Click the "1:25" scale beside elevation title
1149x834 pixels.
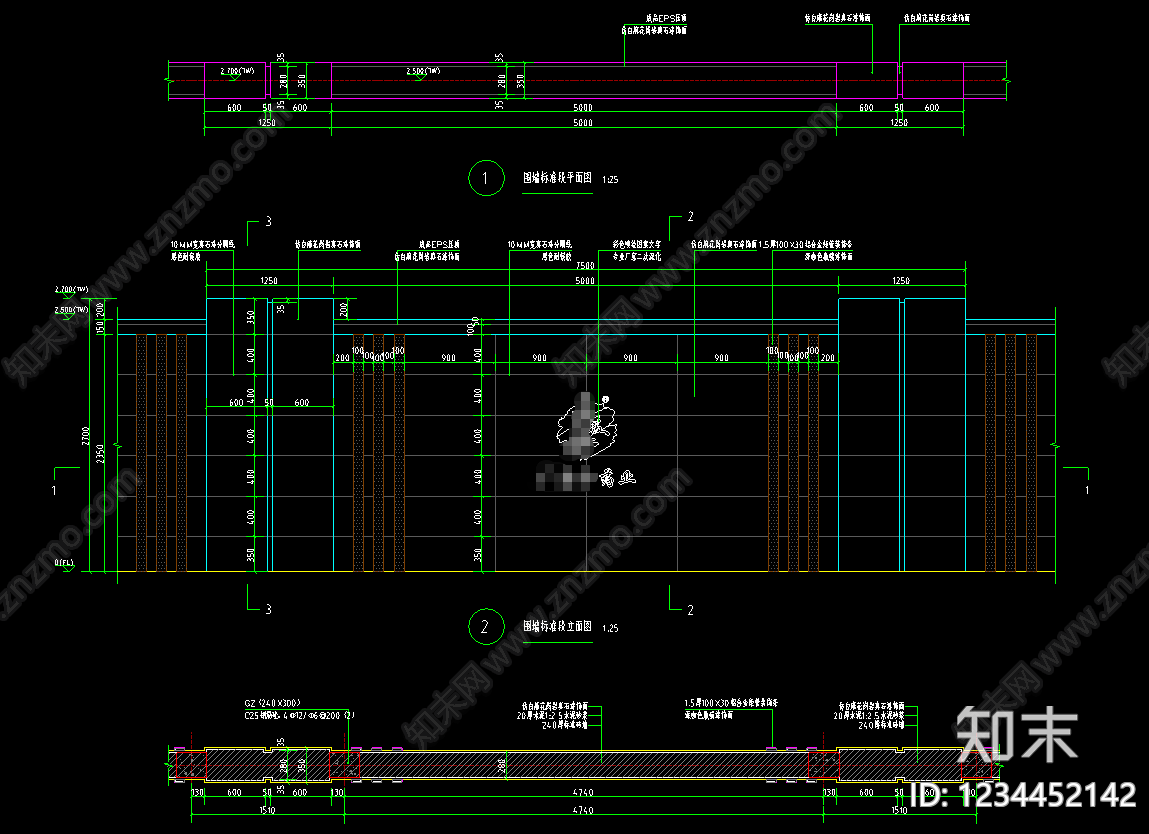tap(610, 628)
